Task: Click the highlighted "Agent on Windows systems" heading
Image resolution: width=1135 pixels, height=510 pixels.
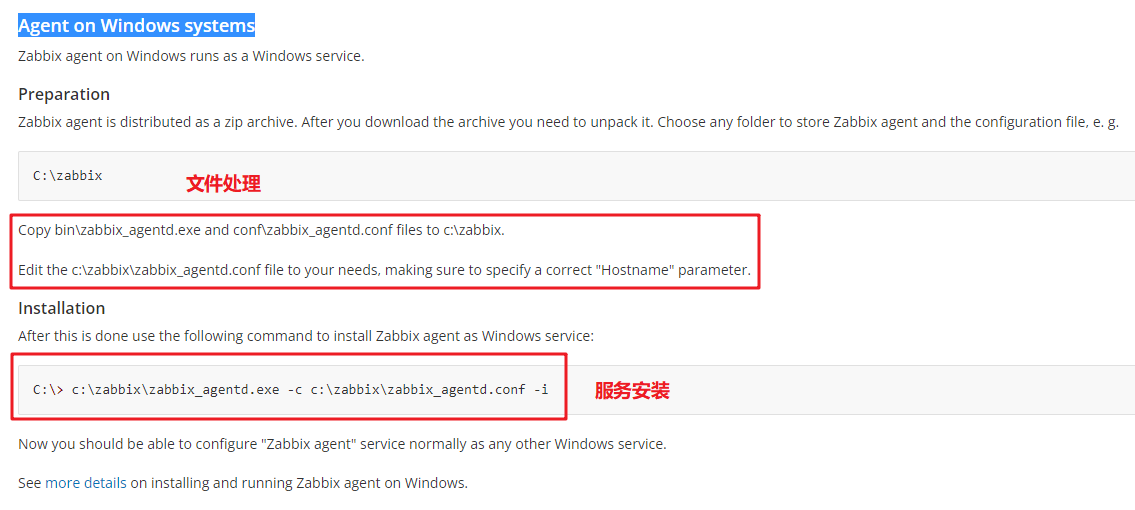Action: click(x=136, y=26)
